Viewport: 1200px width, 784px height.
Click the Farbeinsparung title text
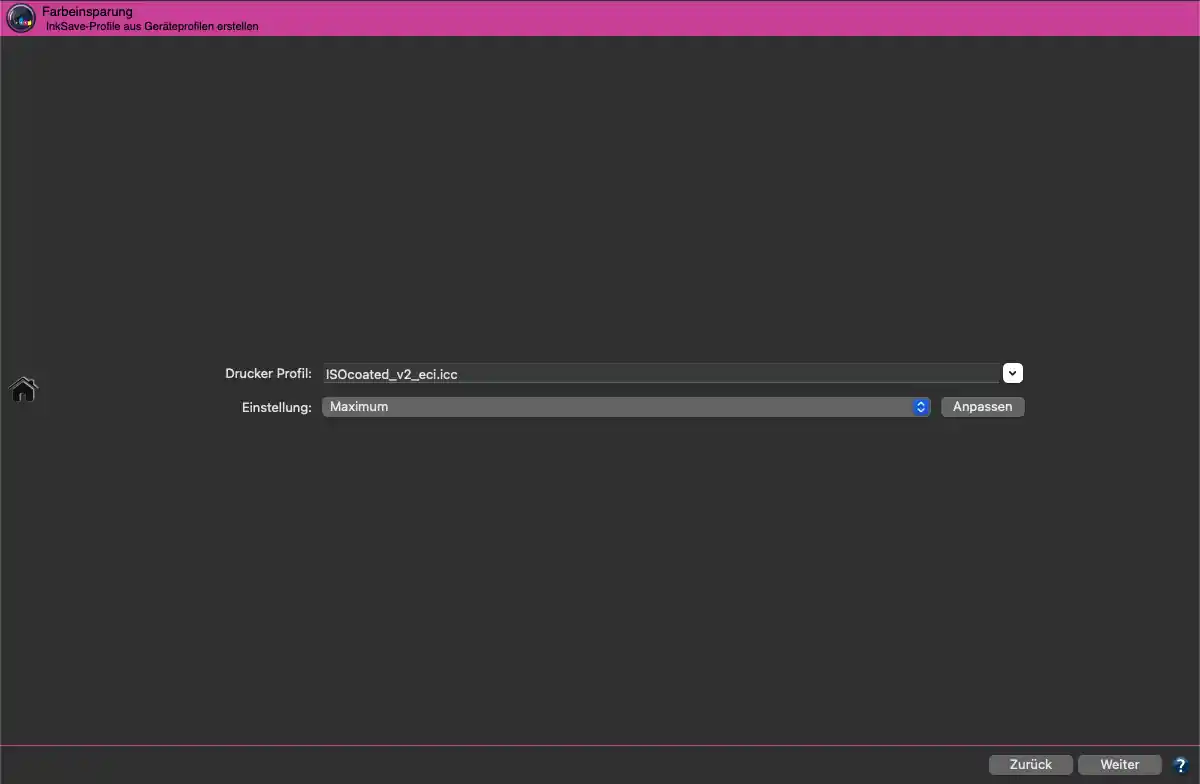coord(87,11)
